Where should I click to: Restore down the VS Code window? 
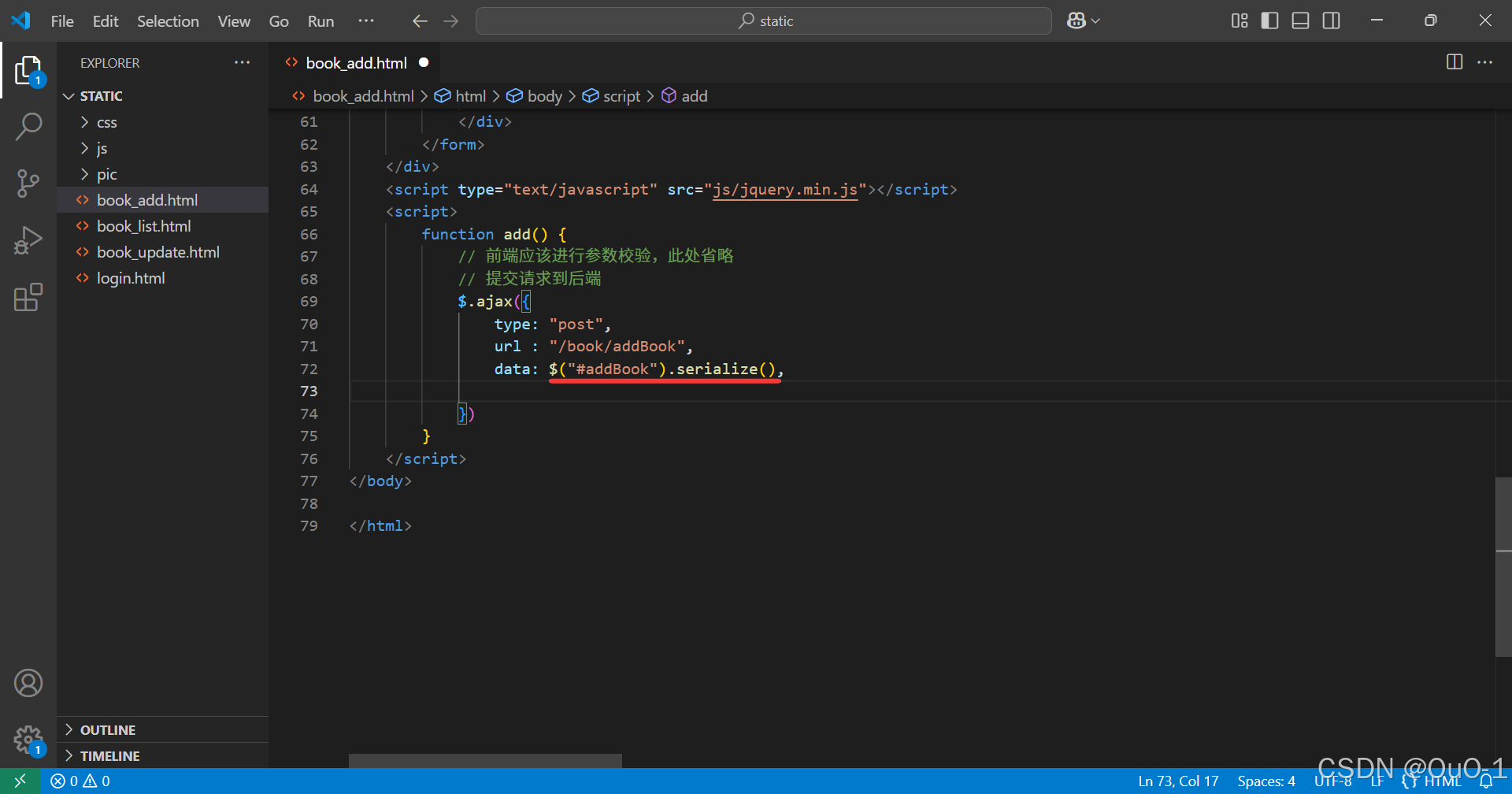(x=1431, y=20)
